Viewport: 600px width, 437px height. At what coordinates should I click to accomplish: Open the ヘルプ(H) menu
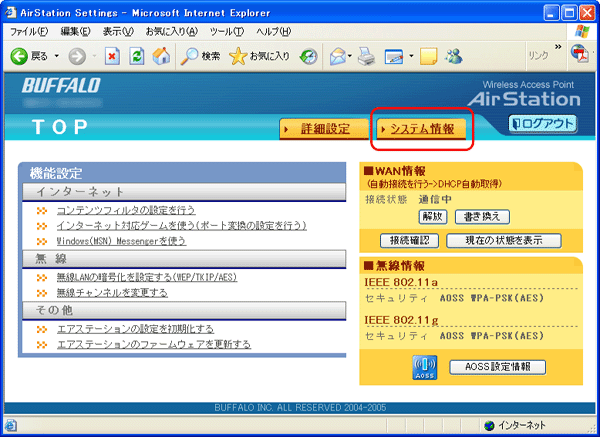tap(273, 32)
